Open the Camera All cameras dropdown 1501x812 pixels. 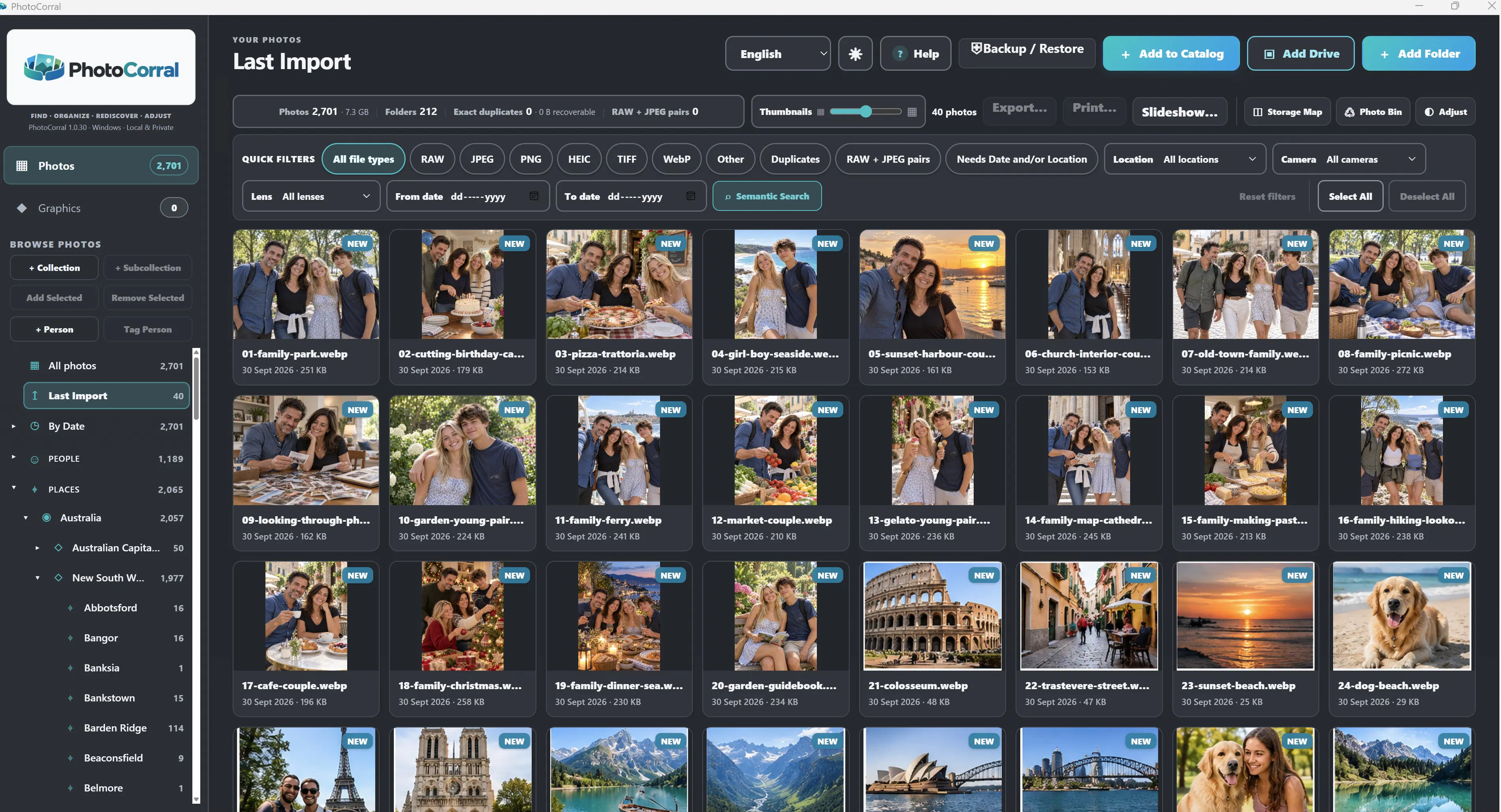tap(1349, 159)
